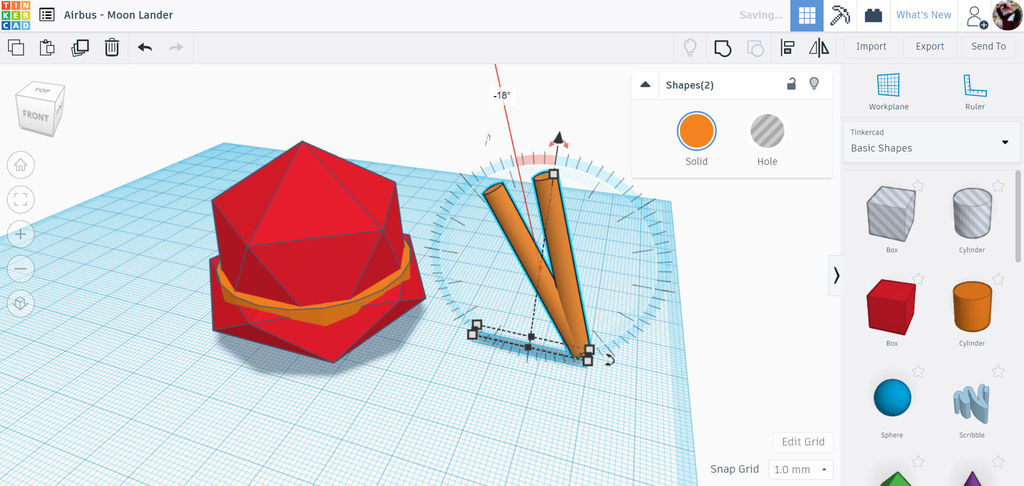Click the Edit Grid button
Viewport: 1024px width, 486px height.
(x=803, y=442)
